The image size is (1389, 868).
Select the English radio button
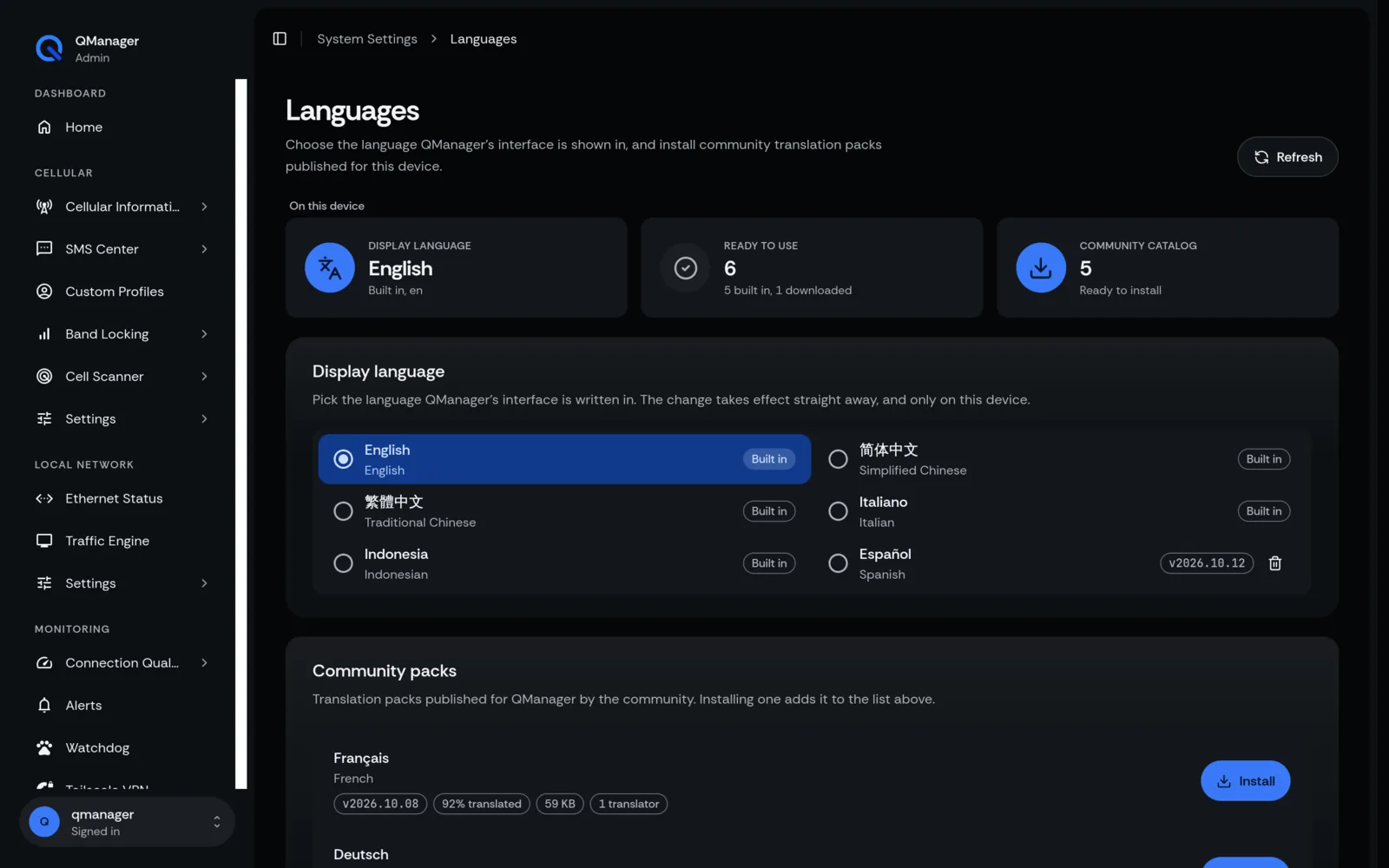click(344, 459)
